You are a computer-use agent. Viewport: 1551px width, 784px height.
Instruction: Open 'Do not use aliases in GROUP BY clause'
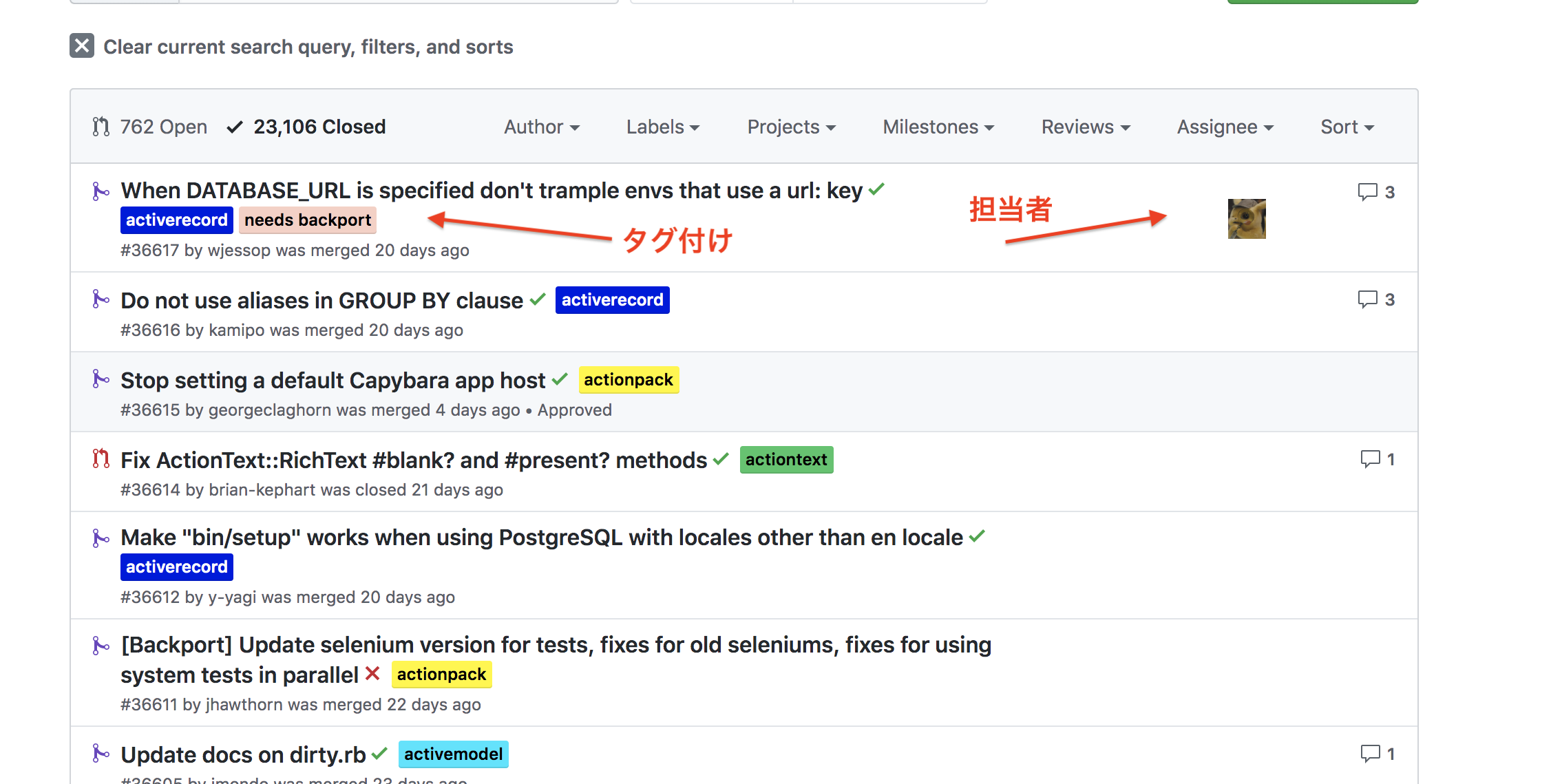point(321,301)
